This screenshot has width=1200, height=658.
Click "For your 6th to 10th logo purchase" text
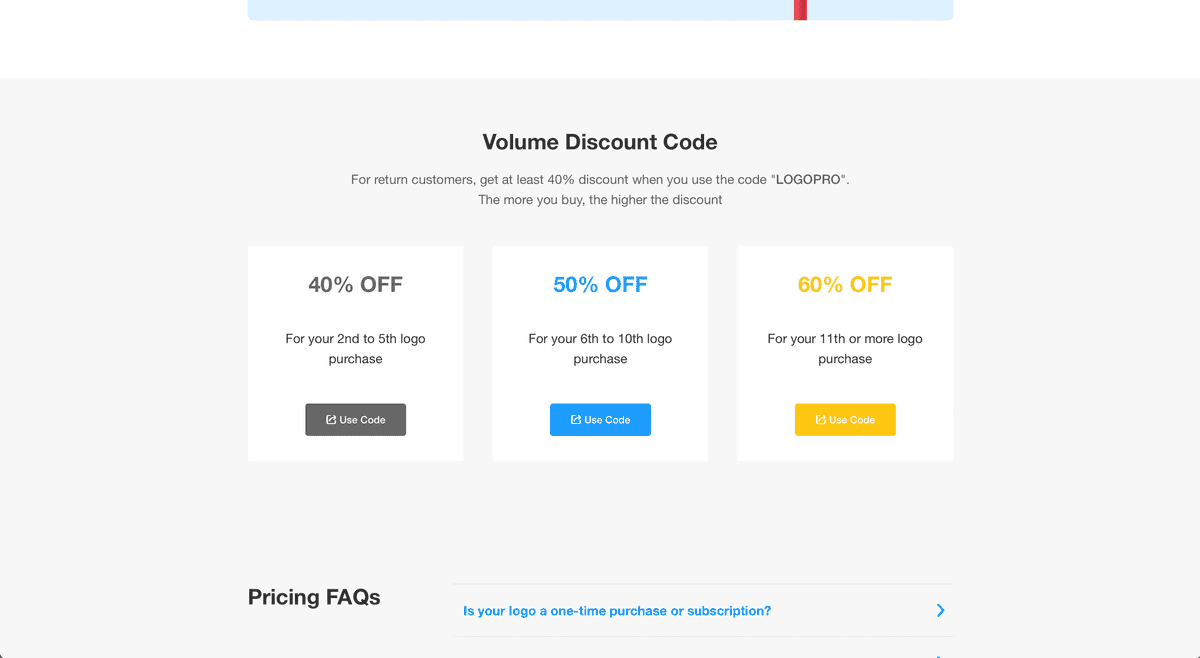(x=600, y=349)
